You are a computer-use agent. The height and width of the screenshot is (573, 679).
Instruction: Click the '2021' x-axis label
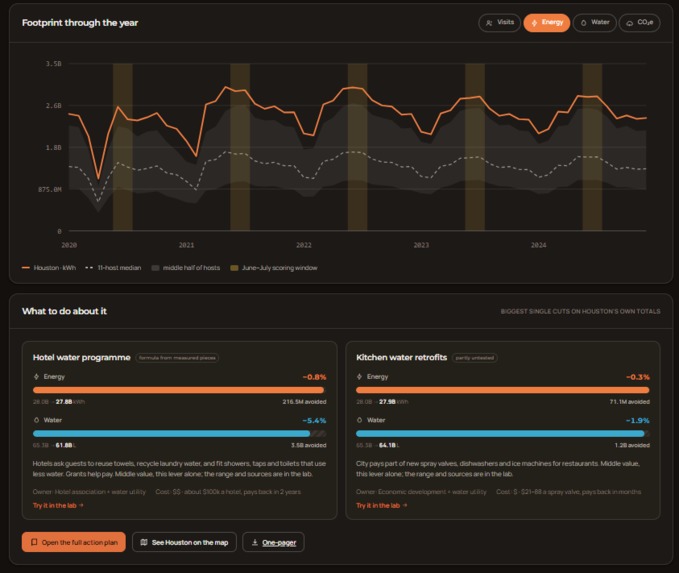pos(187,245)
